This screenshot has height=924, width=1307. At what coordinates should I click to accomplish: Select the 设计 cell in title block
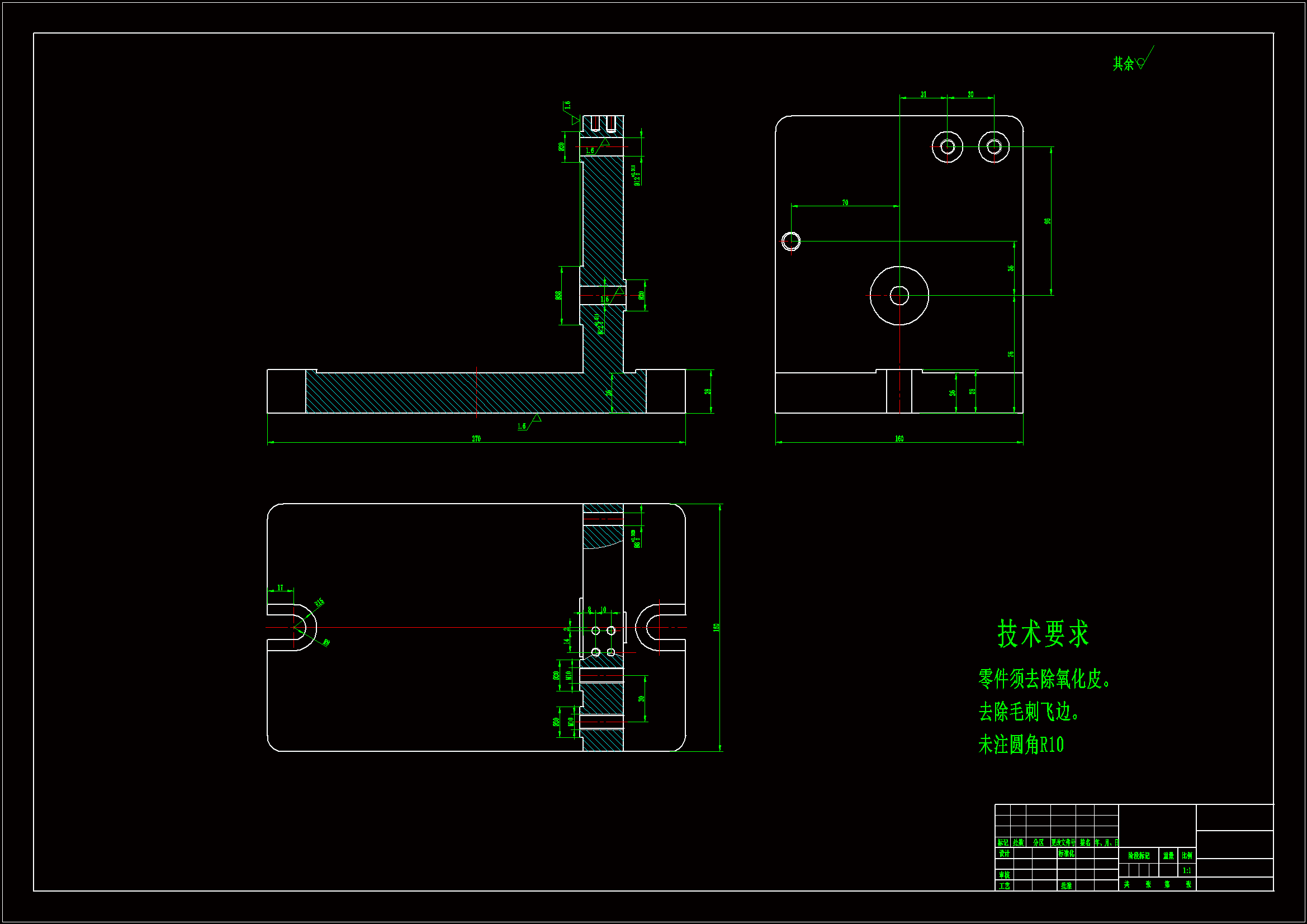(1003, 854)
